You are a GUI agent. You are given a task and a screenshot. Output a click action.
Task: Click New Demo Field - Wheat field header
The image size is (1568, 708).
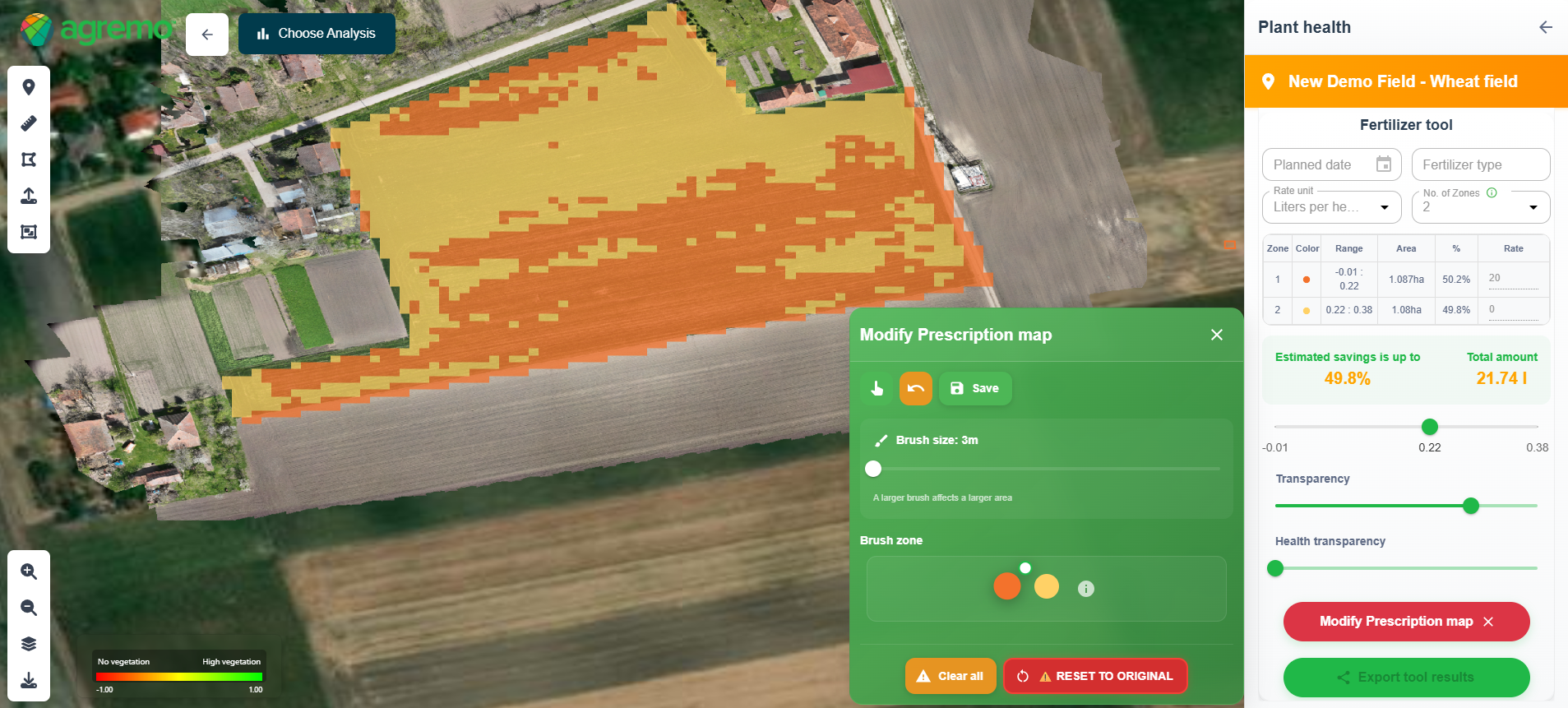coord(1406,81)
